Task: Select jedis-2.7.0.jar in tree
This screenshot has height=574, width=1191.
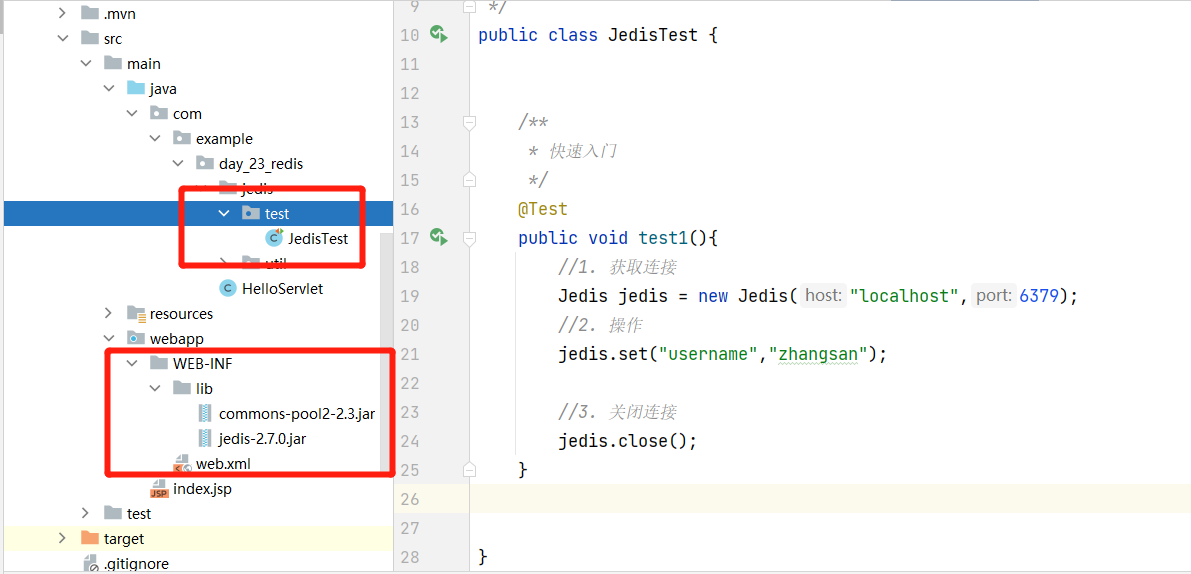Action: (x=263, y=439)
